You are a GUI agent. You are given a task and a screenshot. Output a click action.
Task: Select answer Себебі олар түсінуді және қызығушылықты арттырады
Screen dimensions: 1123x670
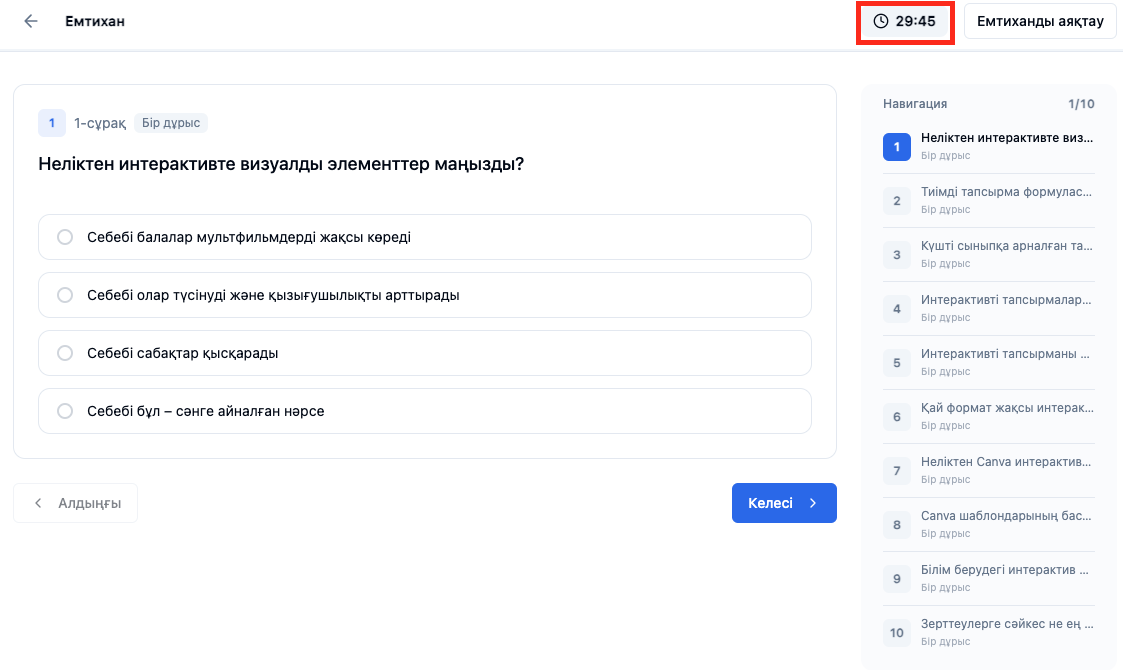coord(425,295)
